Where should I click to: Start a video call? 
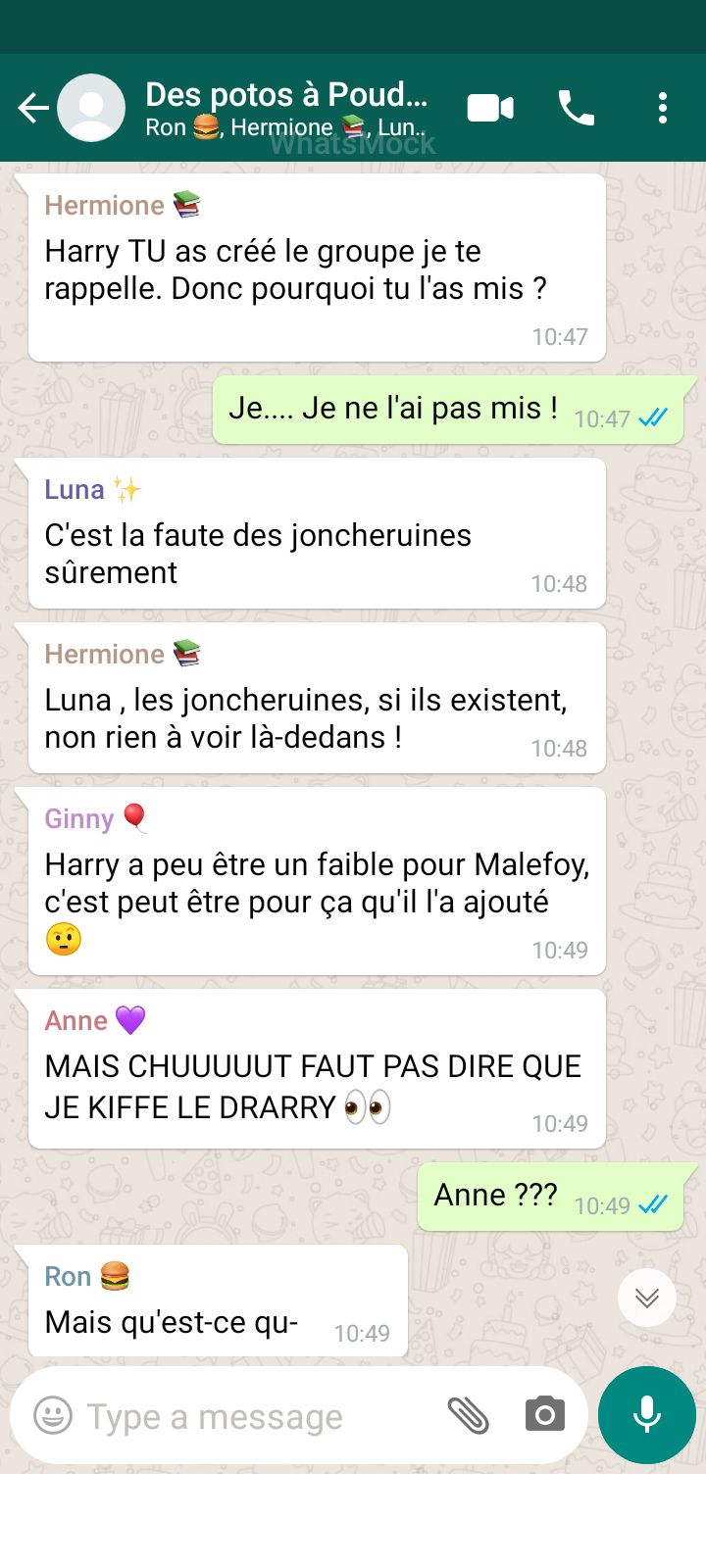pos(490,108)
